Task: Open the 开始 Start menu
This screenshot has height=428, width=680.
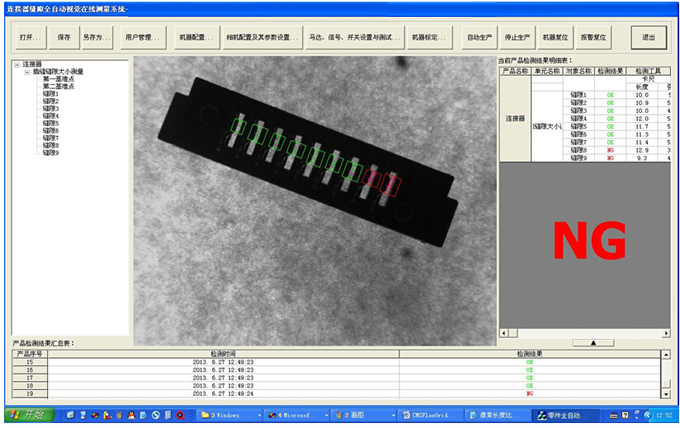Action: (x=29, y=415)
